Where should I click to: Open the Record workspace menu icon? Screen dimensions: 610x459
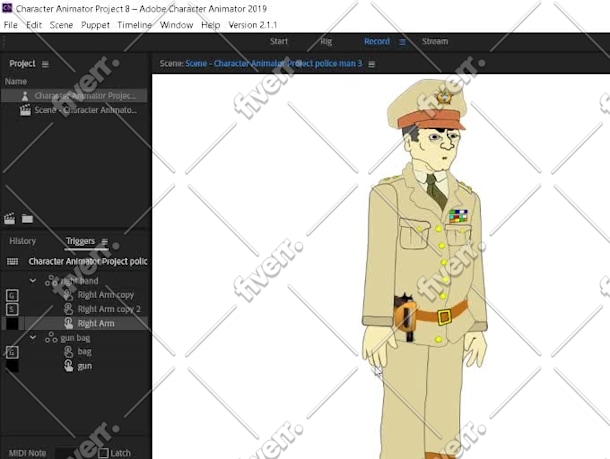pos(403,42)
